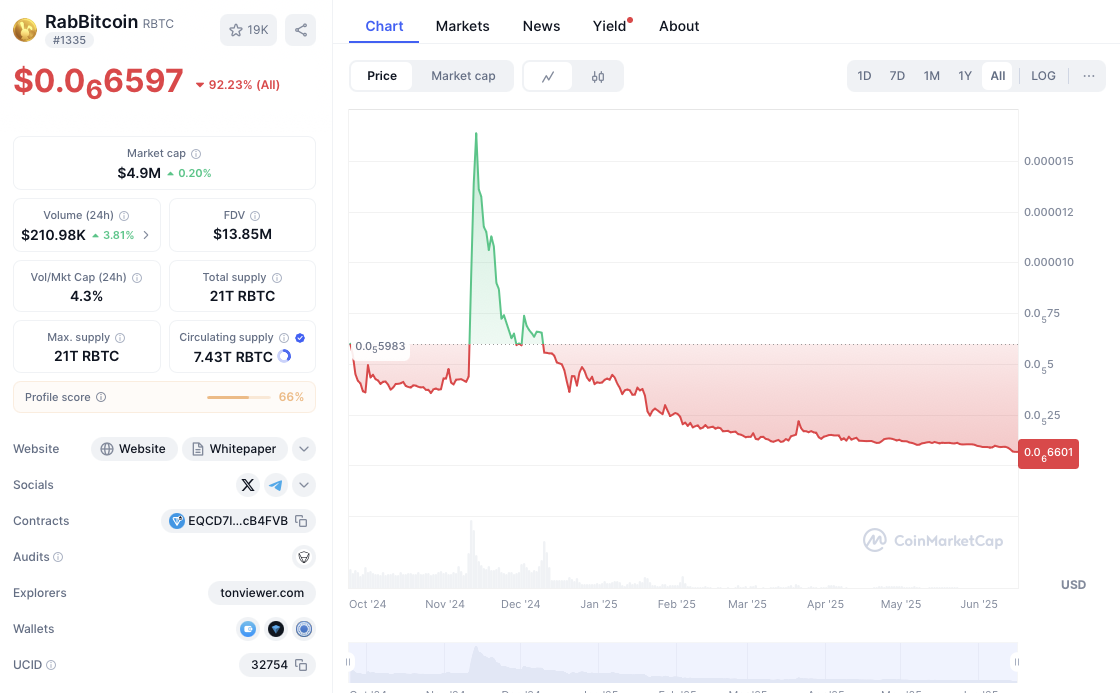Open the third circular wallet icon
This screenshot has height=693, width=1120.
[304, 629]
